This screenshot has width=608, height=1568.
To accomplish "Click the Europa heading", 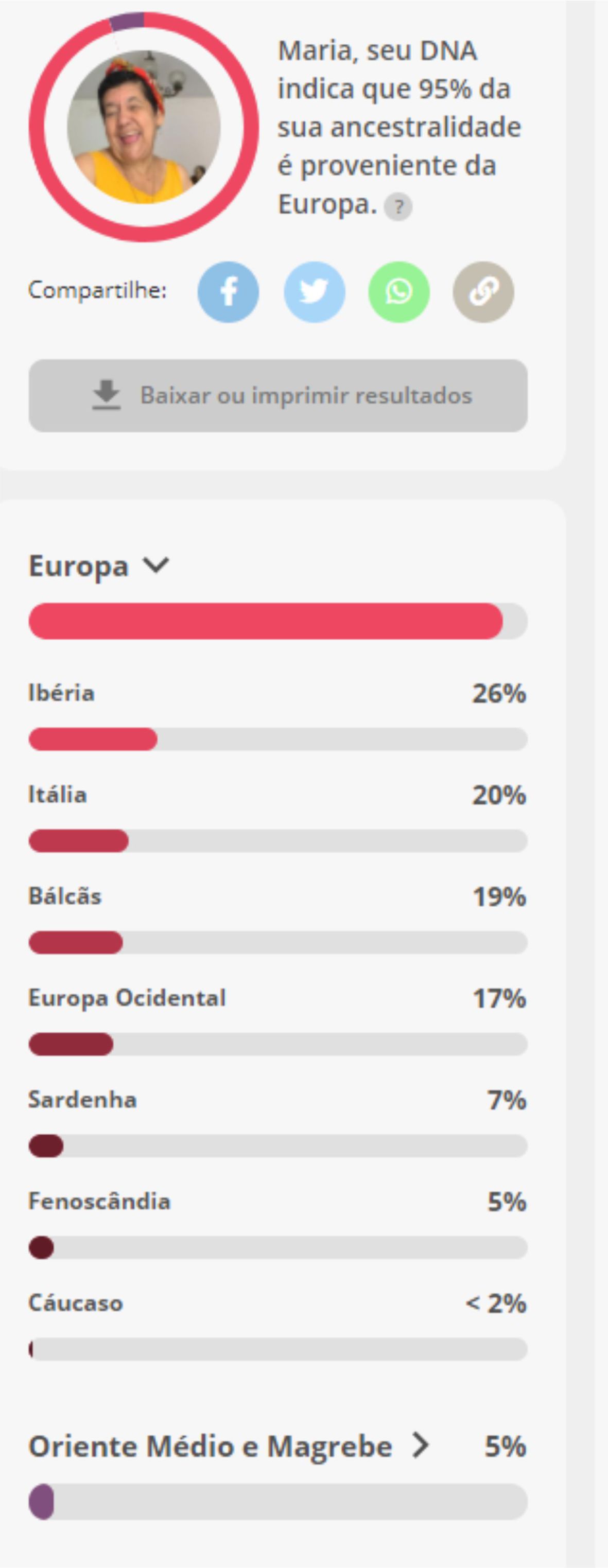I will pos(79,566).
